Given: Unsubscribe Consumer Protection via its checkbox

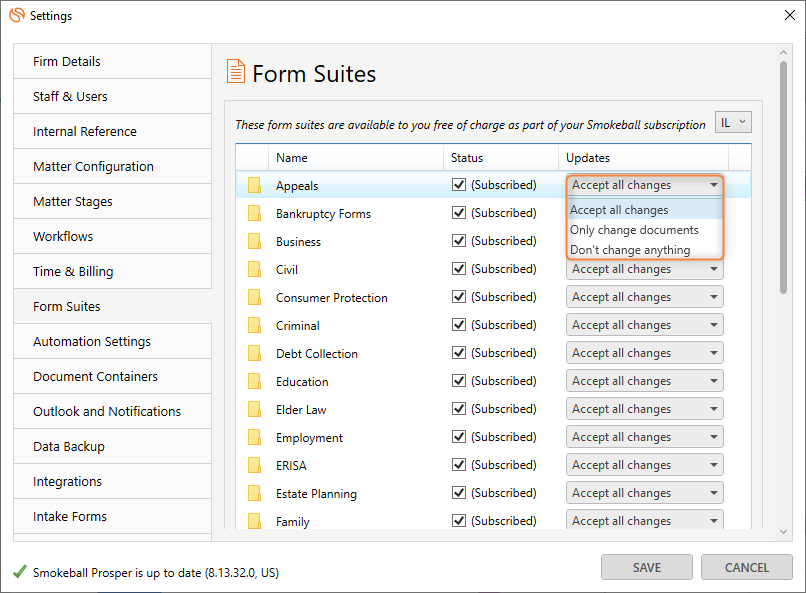Looking at the screenshot, I should coord(459,296).
